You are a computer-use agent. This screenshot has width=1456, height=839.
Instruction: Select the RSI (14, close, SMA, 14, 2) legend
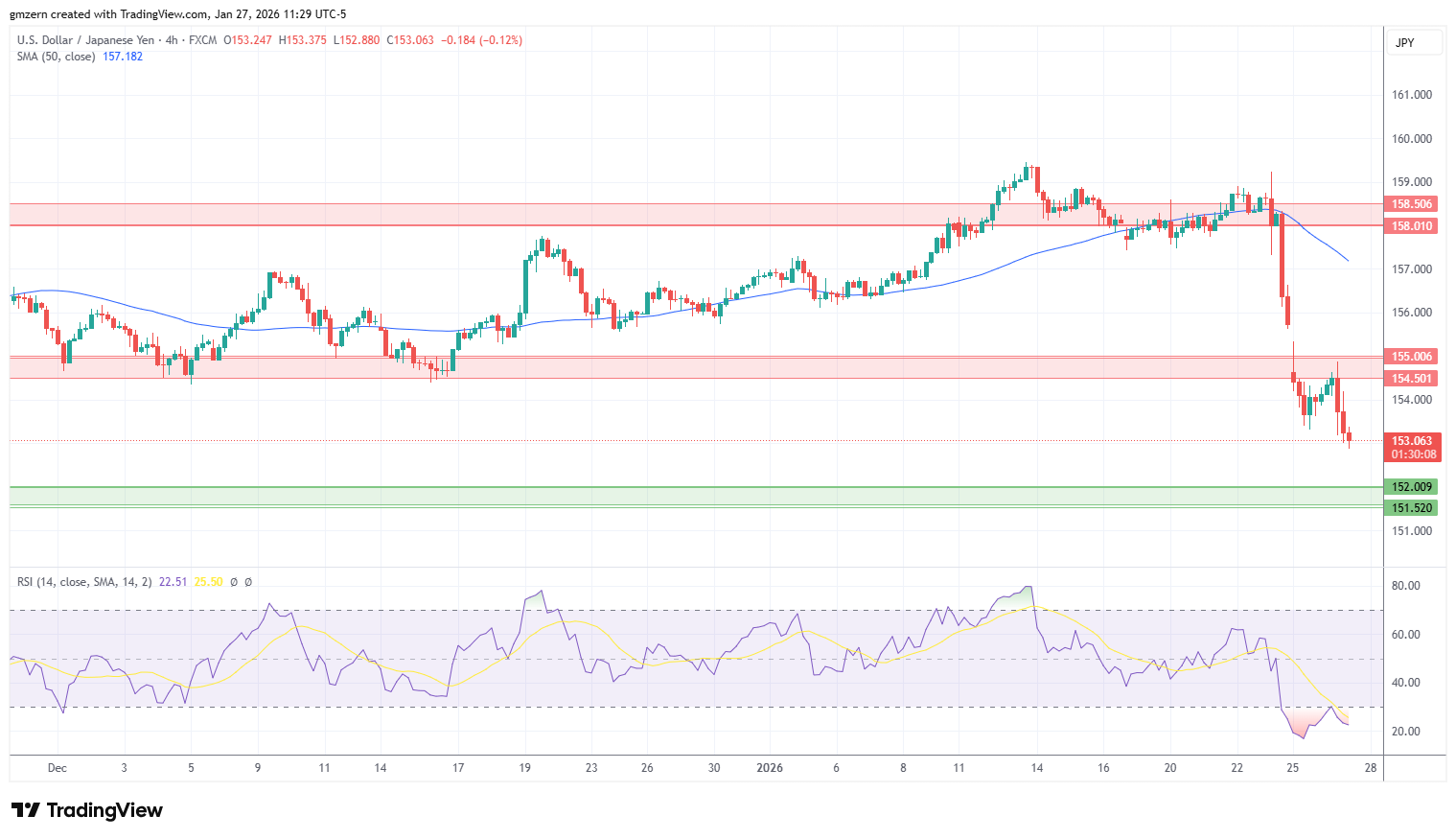84,582
